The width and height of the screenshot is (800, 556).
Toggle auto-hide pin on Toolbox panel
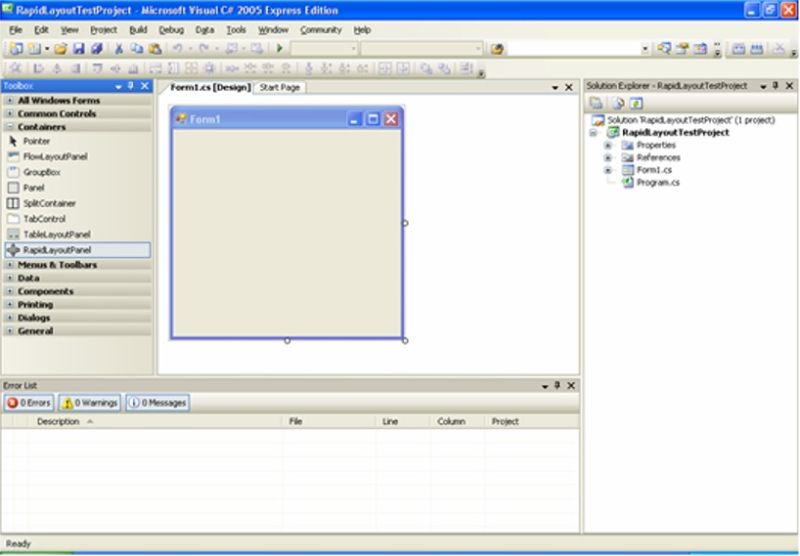pos(131,86)
